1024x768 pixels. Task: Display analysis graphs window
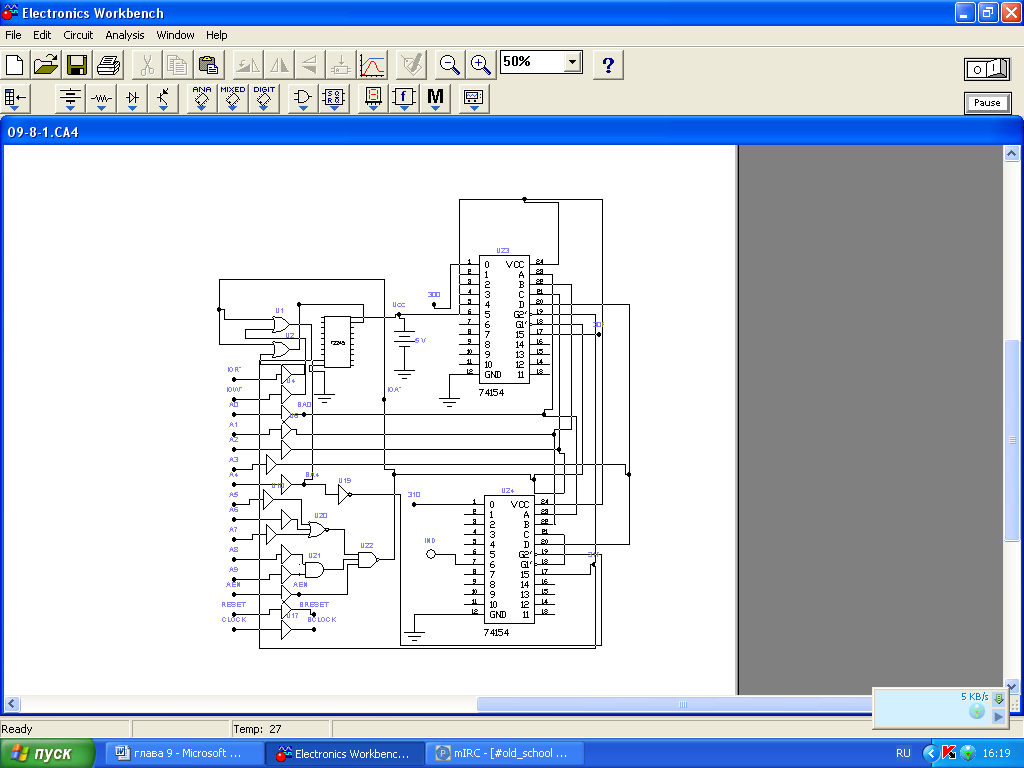[372, 65]
